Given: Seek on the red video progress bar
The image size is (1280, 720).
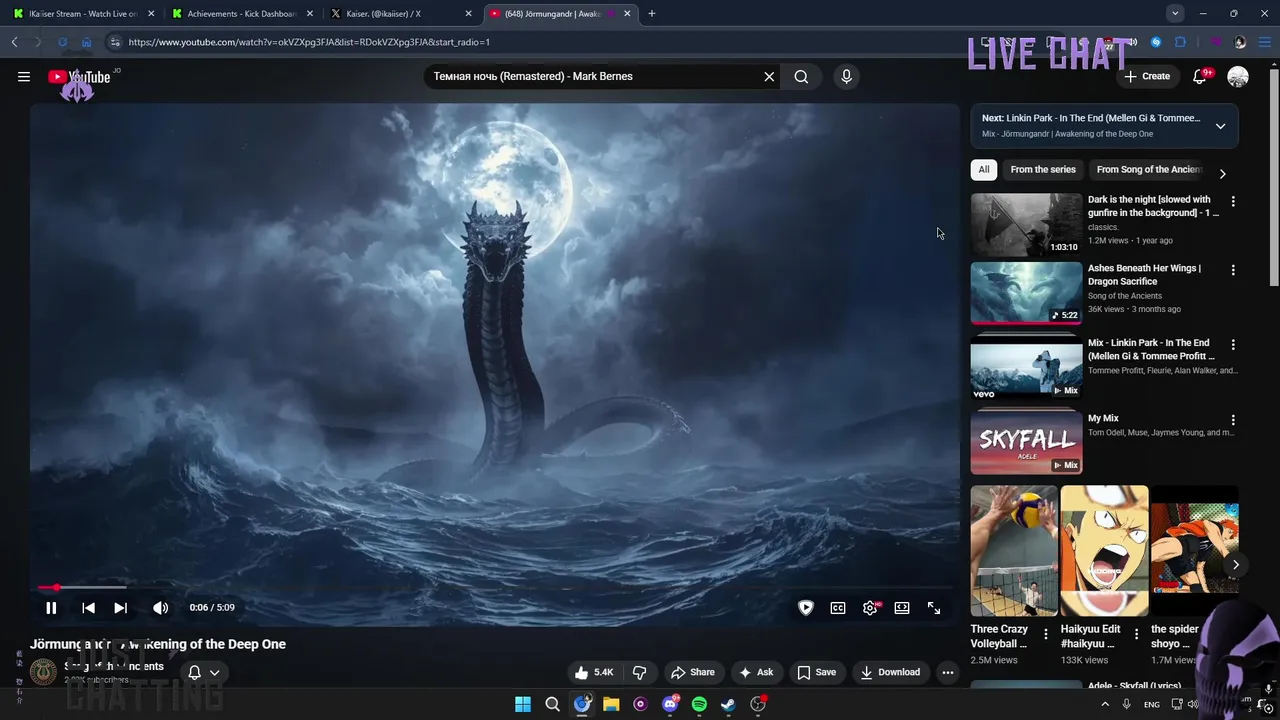Looking at the screenshot, I should 495,588.
